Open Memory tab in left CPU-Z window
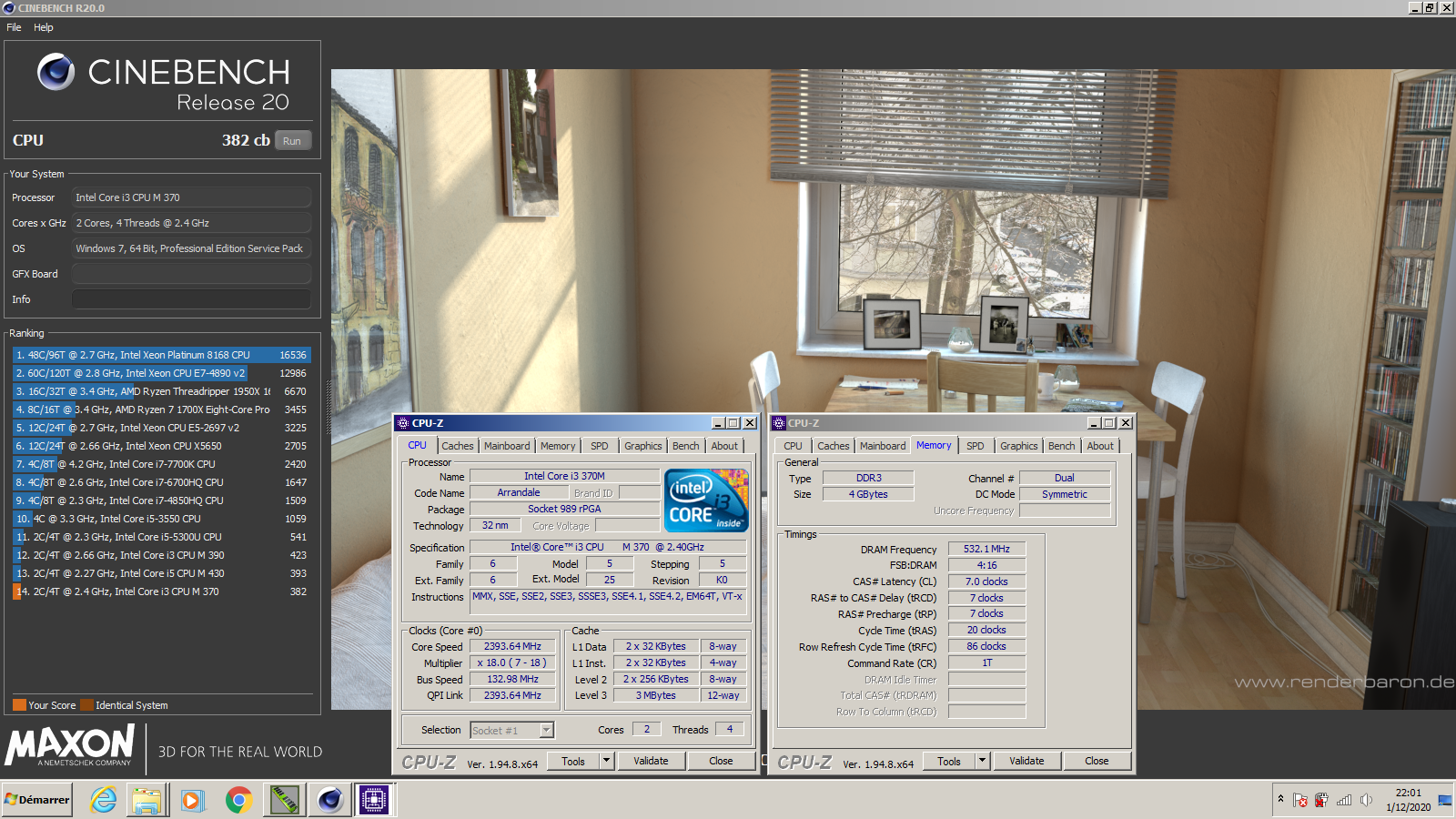 coord(558,446)
